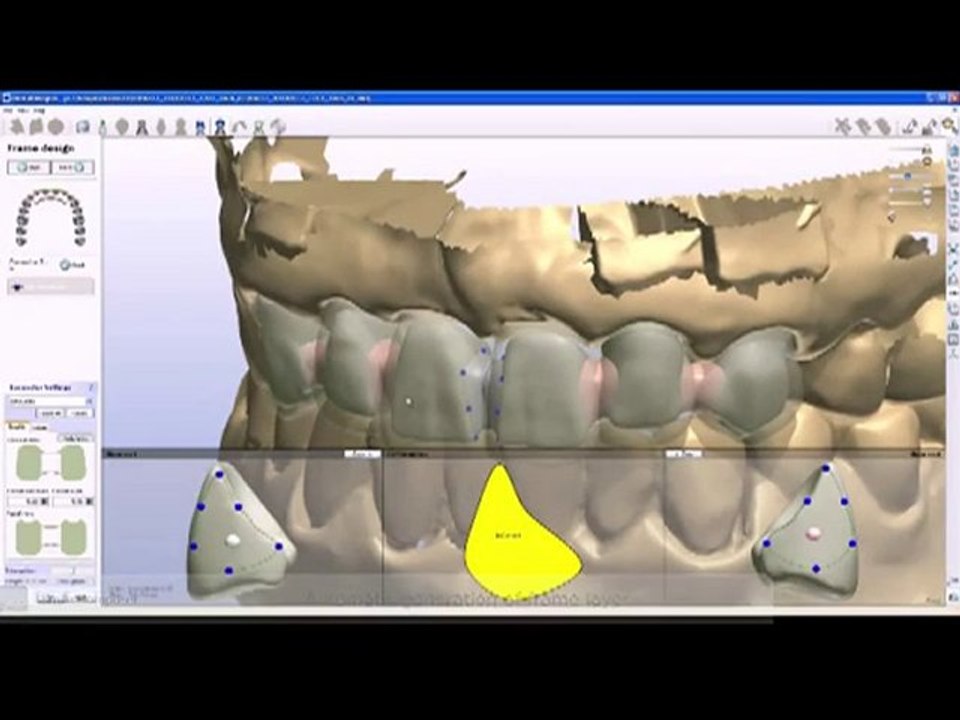The width and height of the screenshot is (960, 720).
Task: Click the stepper arrows of the left numeric field
Action: tap(44, 501)
